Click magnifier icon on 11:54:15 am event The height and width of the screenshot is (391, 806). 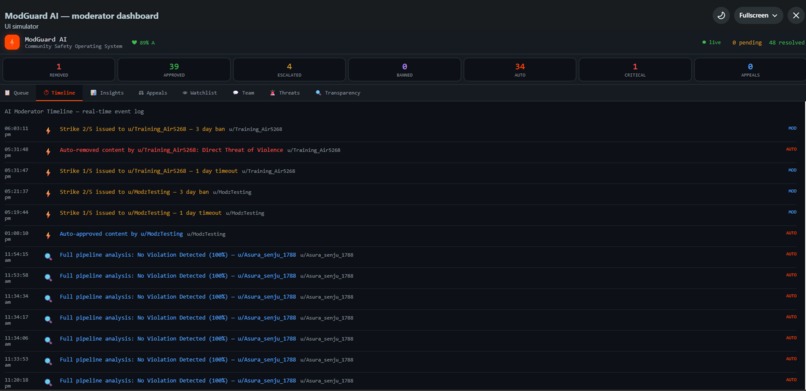(x=48, y=256)
